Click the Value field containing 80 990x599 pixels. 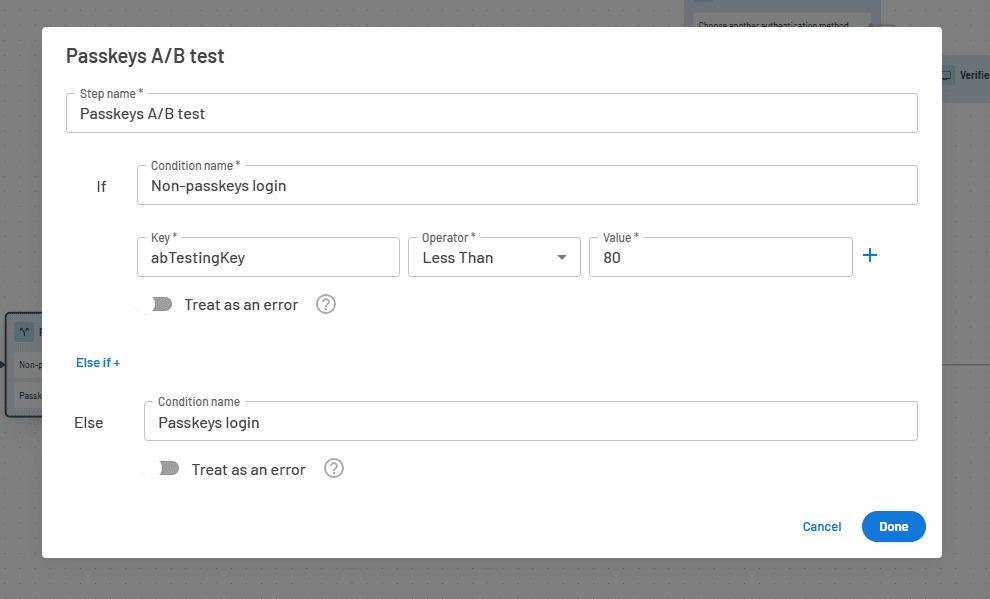(720, 257)
